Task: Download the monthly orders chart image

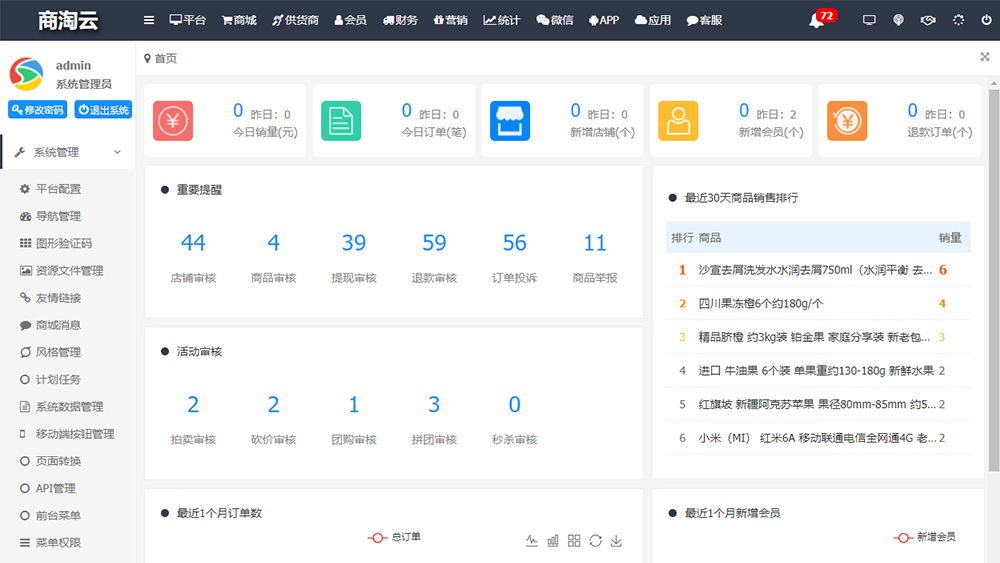Action: coord(616,541)
